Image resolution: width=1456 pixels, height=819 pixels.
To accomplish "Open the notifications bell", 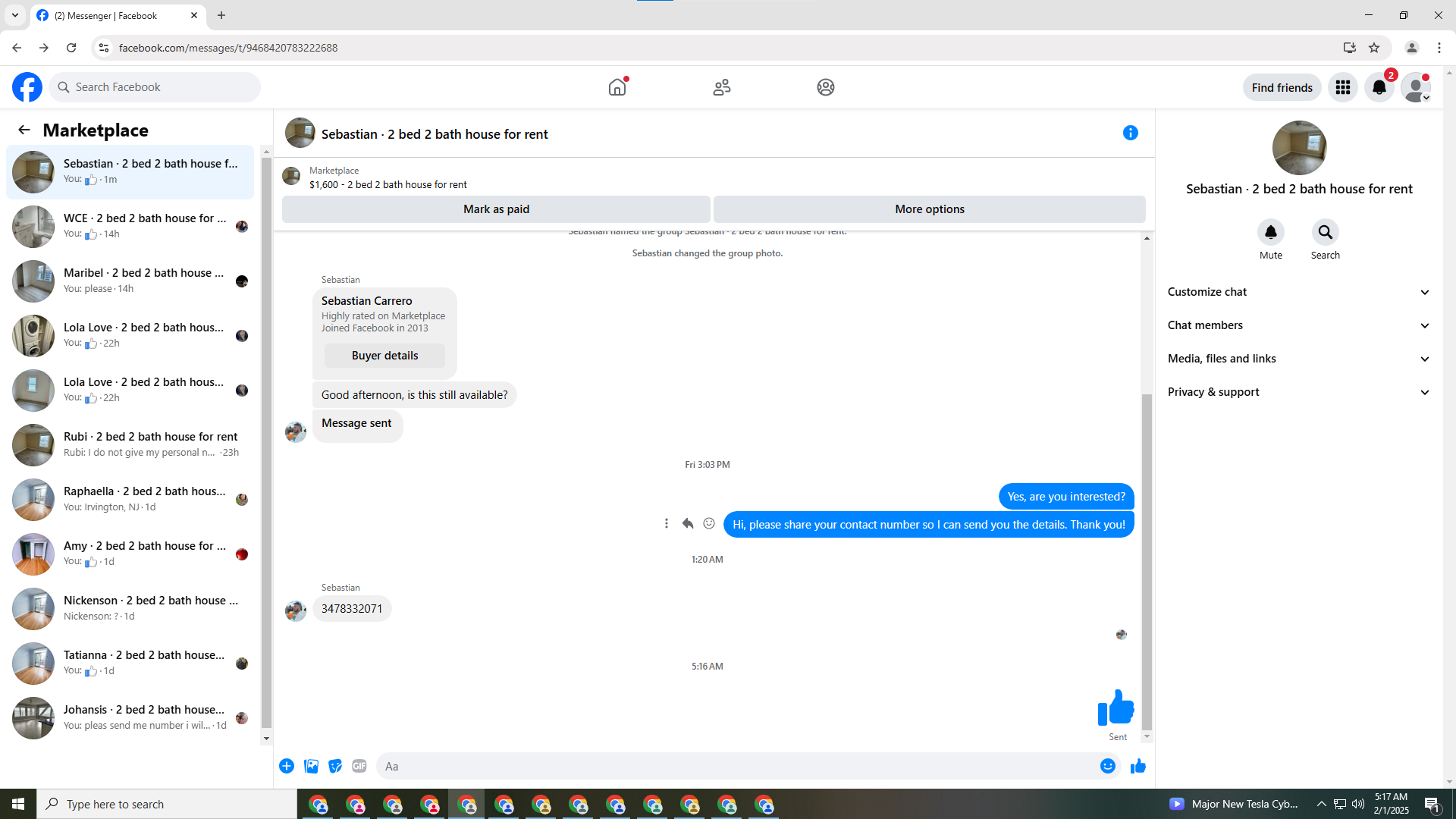I will click(1379, 87).
